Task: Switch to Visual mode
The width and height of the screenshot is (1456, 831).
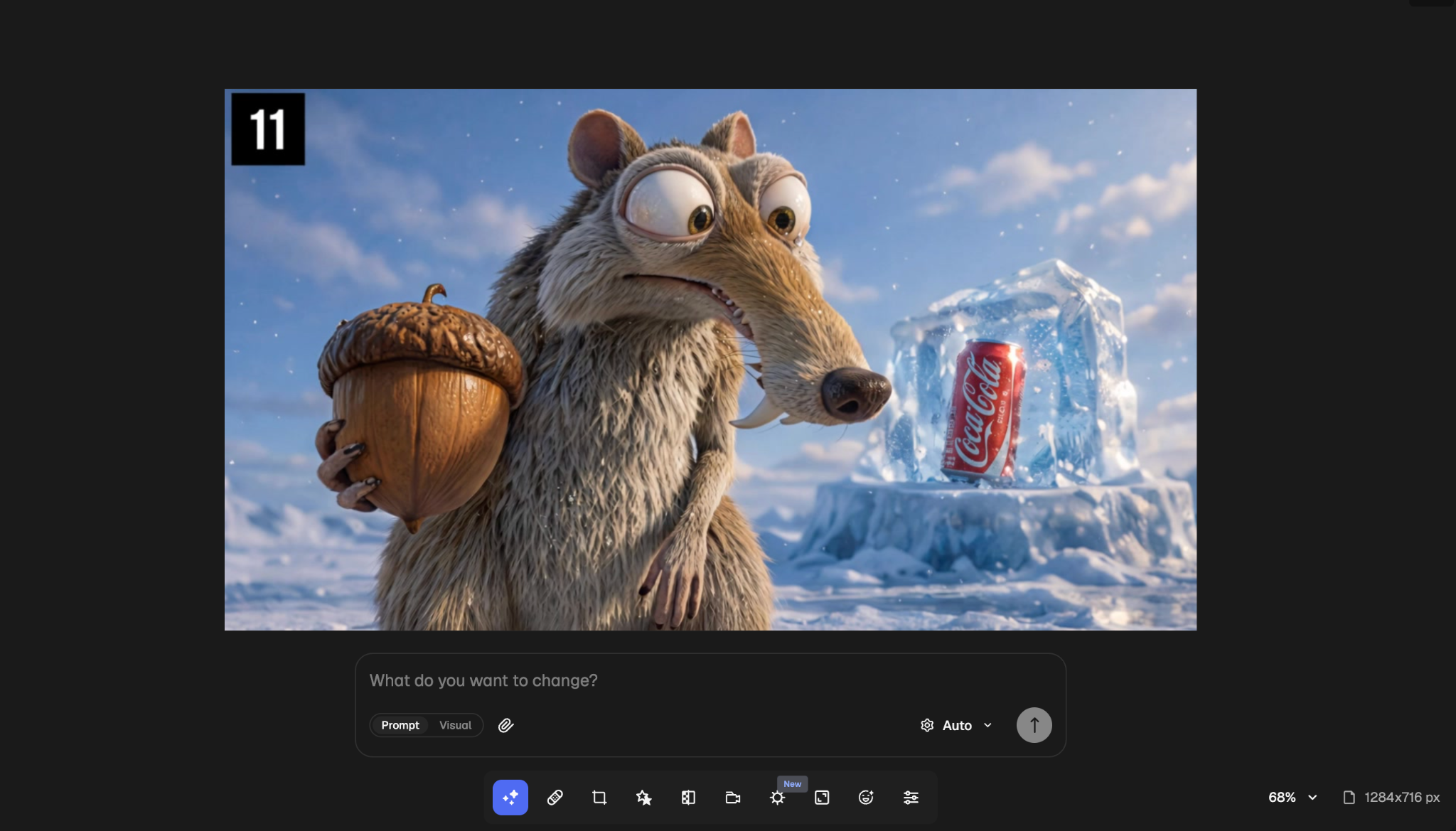Action: (455, 725)
